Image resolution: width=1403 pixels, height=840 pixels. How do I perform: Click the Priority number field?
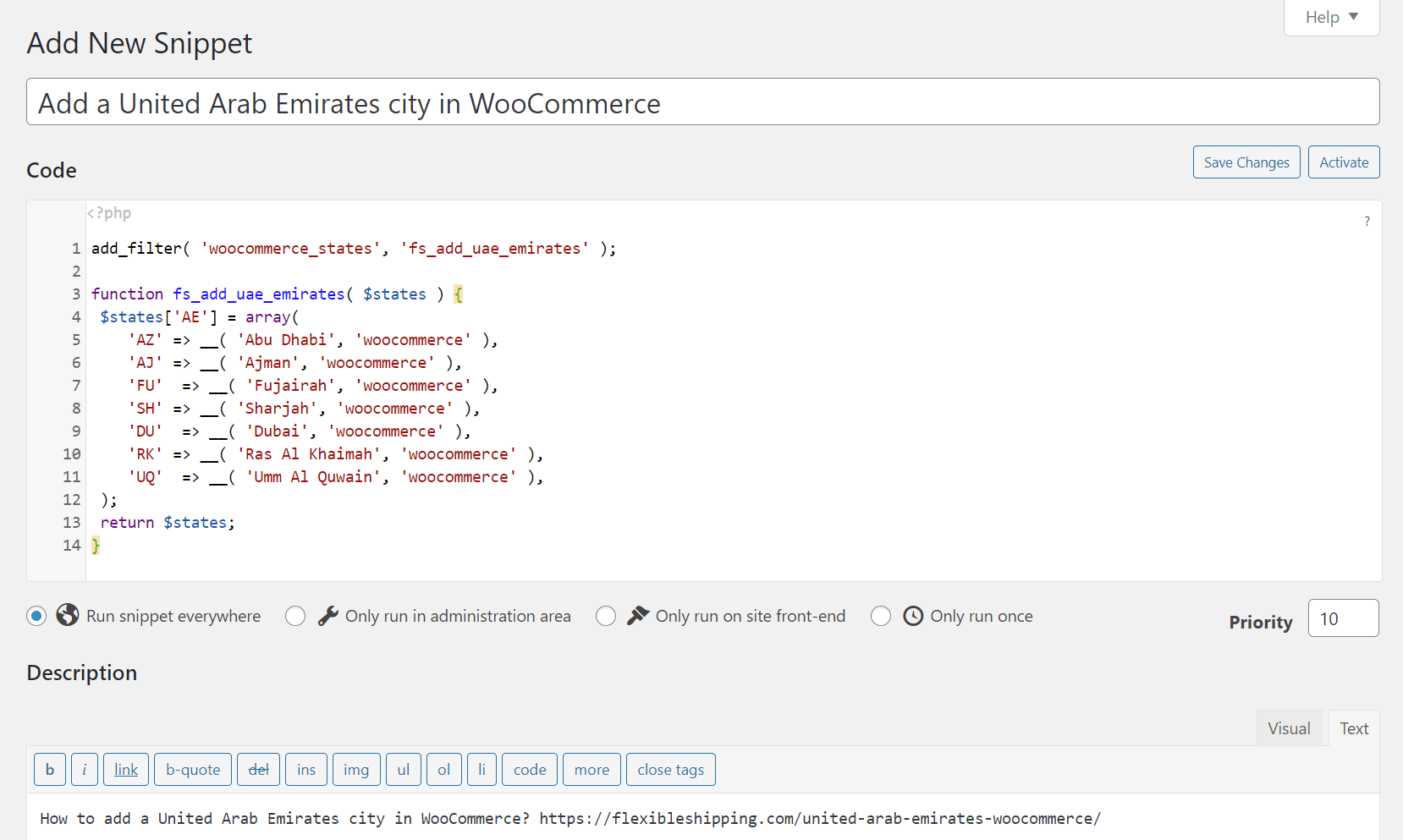[x=1343, y=618]
